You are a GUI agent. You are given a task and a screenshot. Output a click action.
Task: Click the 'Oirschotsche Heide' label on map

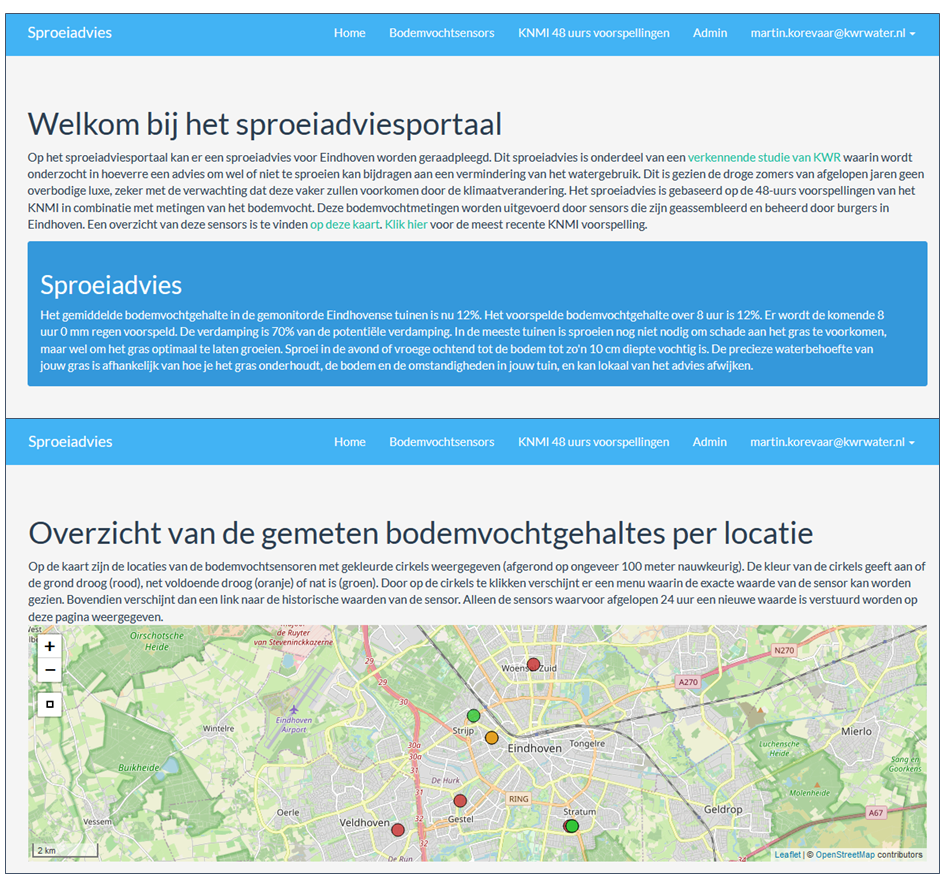[157, 641]
